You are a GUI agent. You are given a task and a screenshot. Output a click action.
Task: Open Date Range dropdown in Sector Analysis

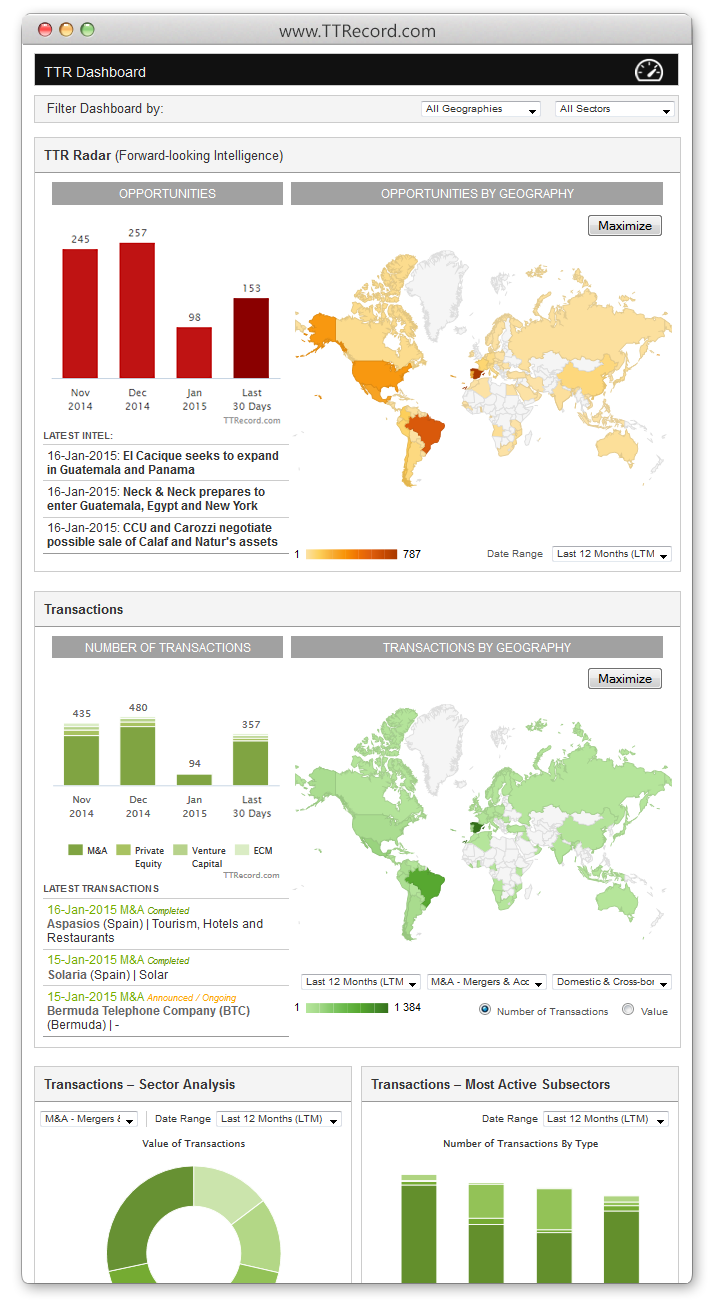click(x=279, y=1119)
